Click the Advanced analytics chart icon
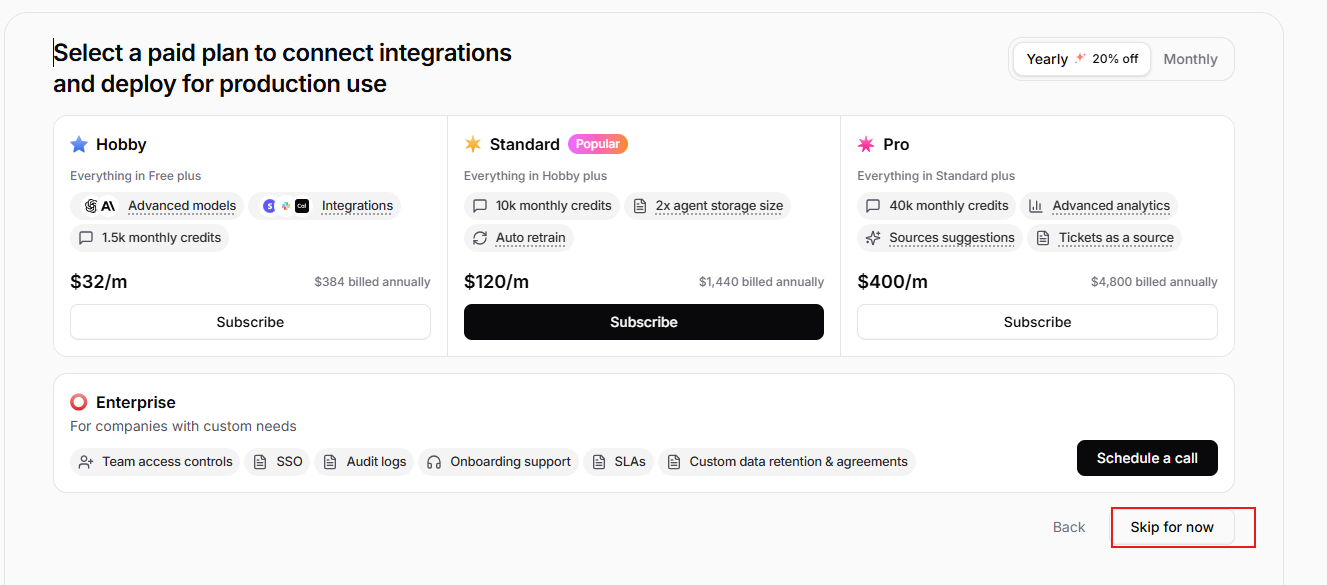 pyautogui.click(x=1036, y=206)
